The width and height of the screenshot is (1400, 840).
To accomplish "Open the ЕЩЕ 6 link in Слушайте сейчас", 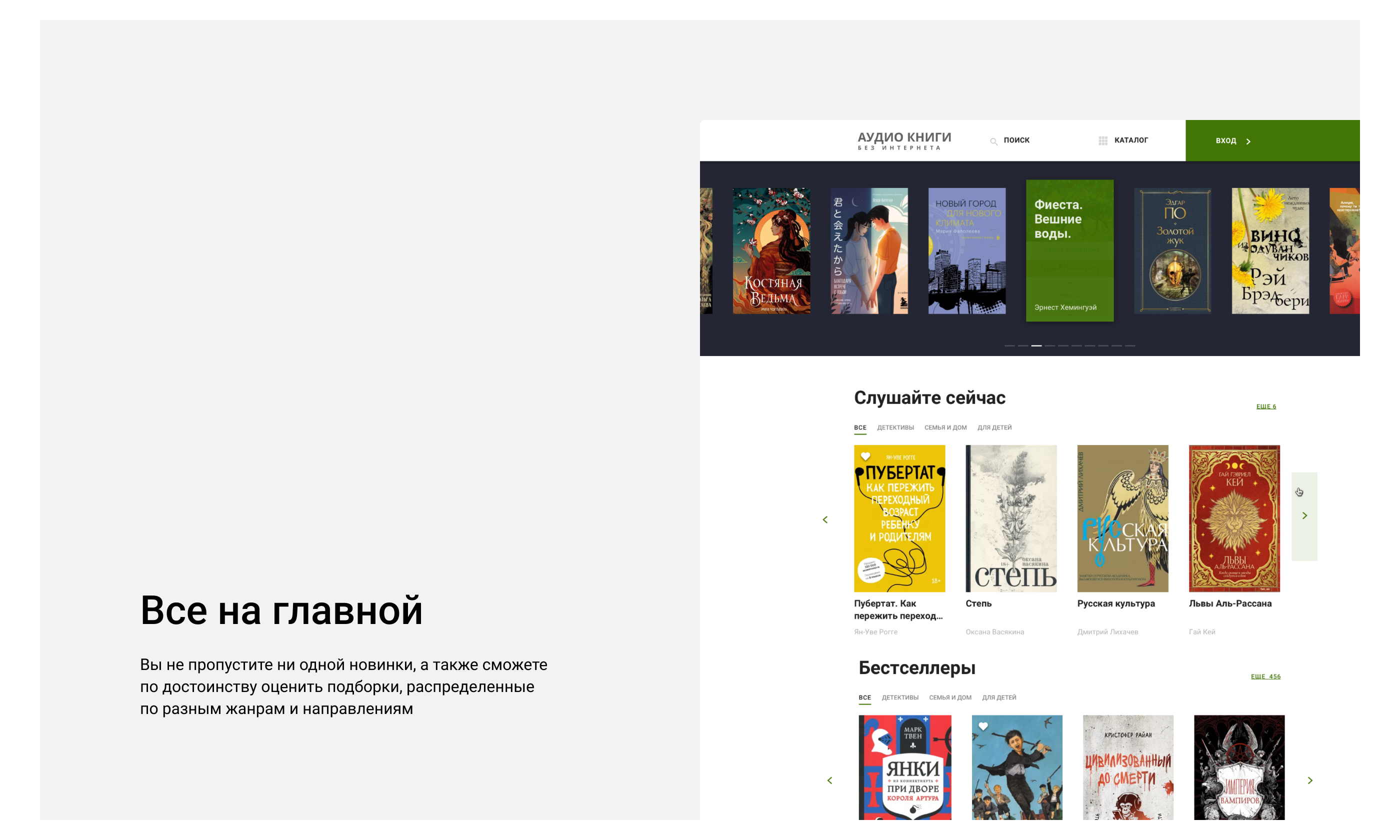I will [x=1266, y=406].
